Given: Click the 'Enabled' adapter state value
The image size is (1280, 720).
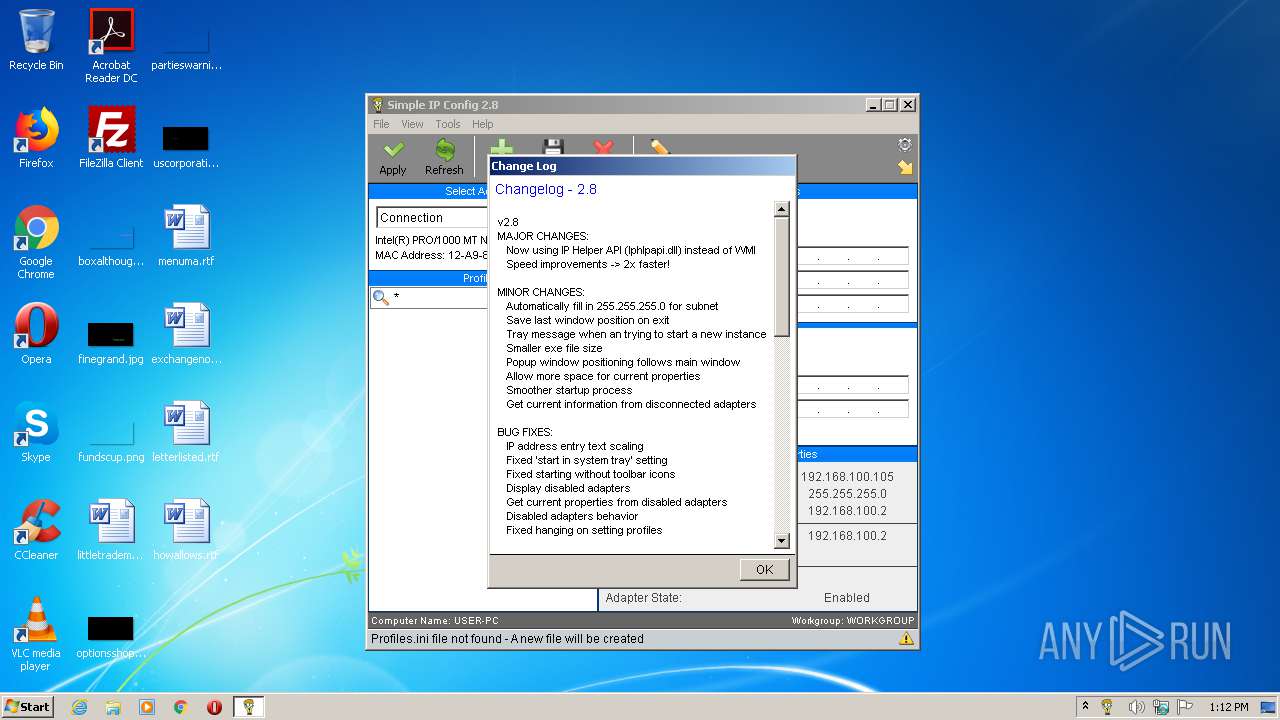Looking at the screenshot, I should pyautogui.click(x=847, y=598).
